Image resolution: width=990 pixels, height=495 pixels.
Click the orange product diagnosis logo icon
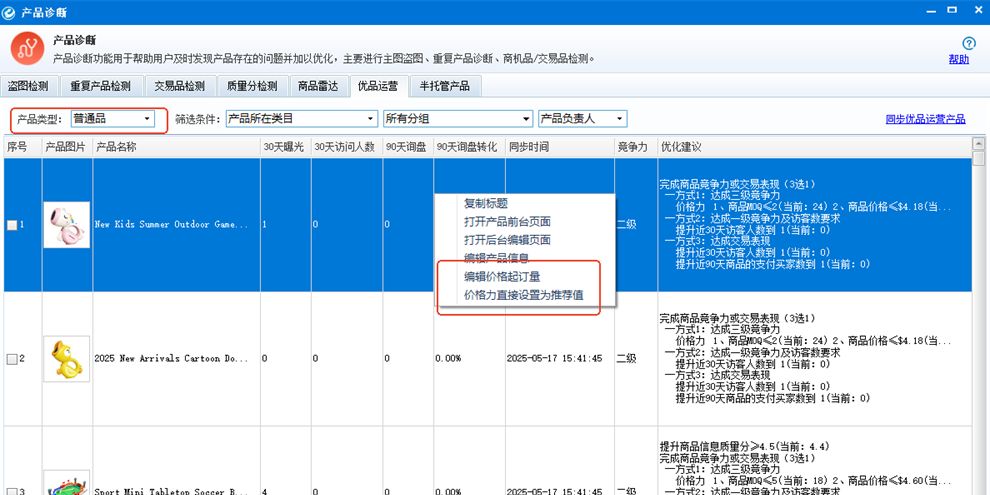[28, 49]
